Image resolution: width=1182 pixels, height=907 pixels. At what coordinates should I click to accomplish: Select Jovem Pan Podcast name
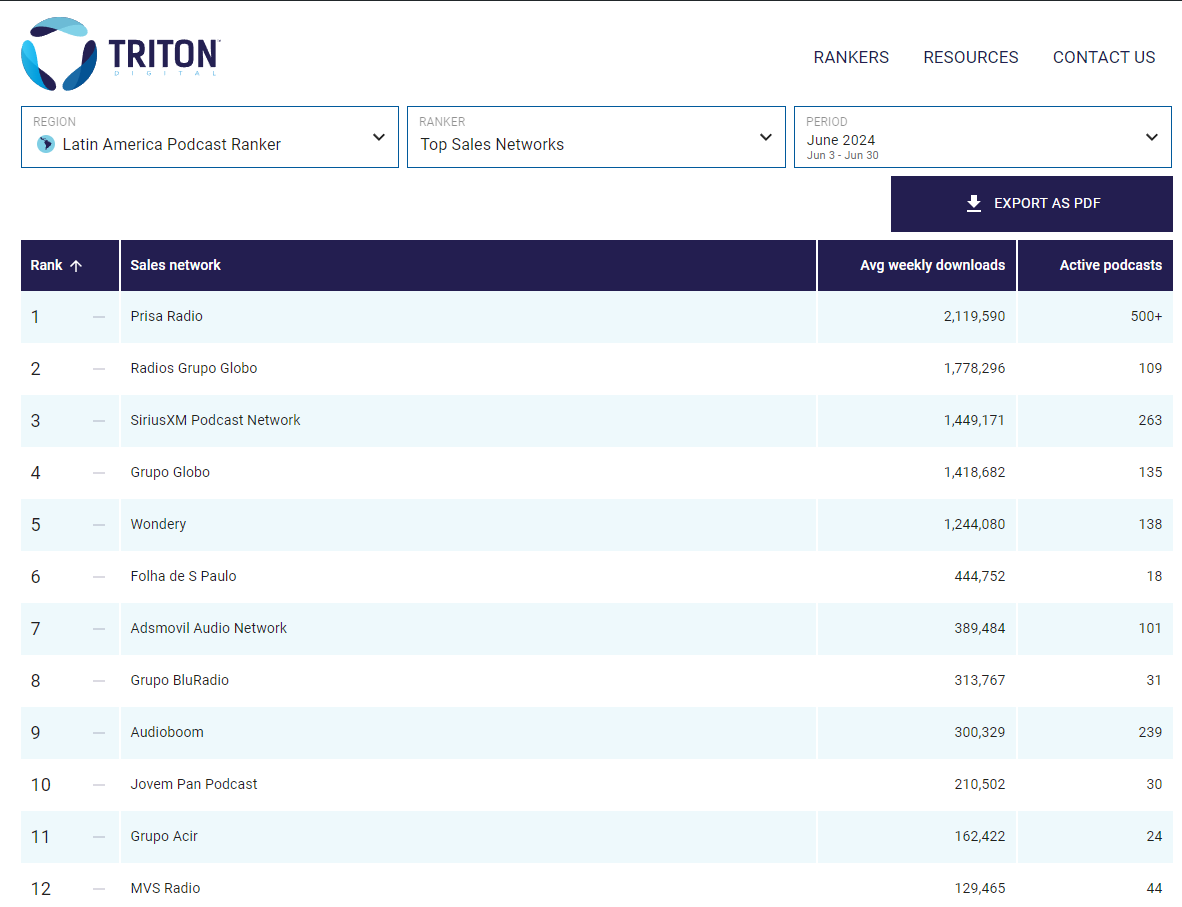coord(194,784)
